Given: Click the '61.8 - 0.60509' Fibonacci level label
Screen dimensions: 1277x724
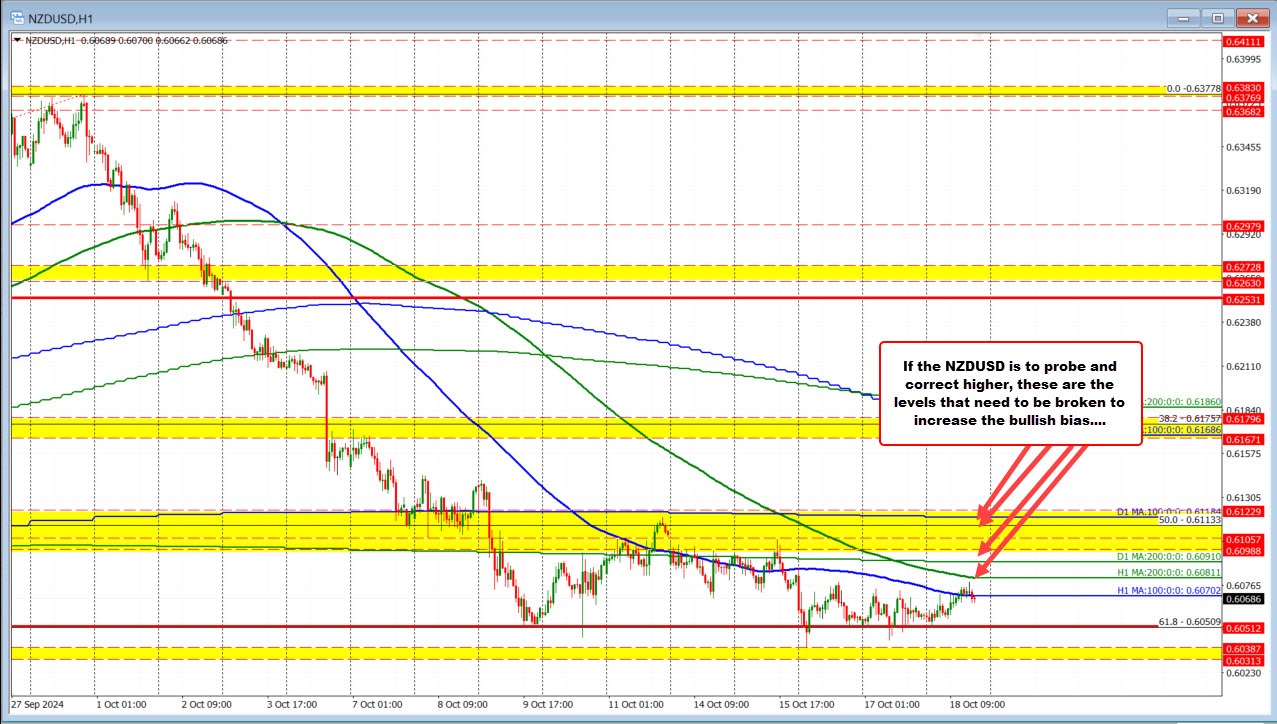Looking at the screenshot, I should [x=1190, y=623].
